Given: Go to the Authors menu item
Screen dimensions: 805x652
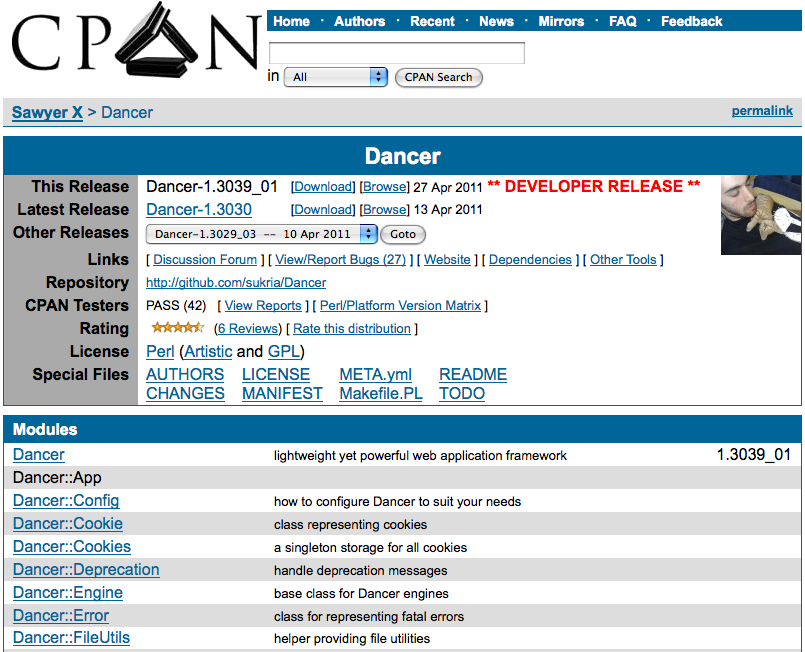Looking at the screenshot, I should pos(359,21).
